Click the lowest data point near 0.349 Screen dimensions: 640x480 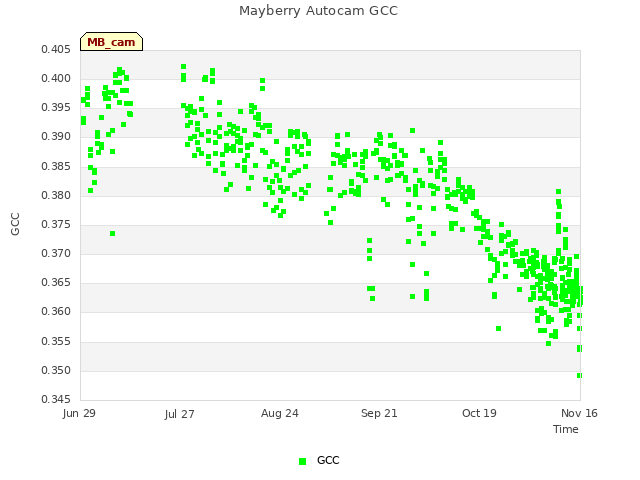pyautogui.click(x=579, y=376)
